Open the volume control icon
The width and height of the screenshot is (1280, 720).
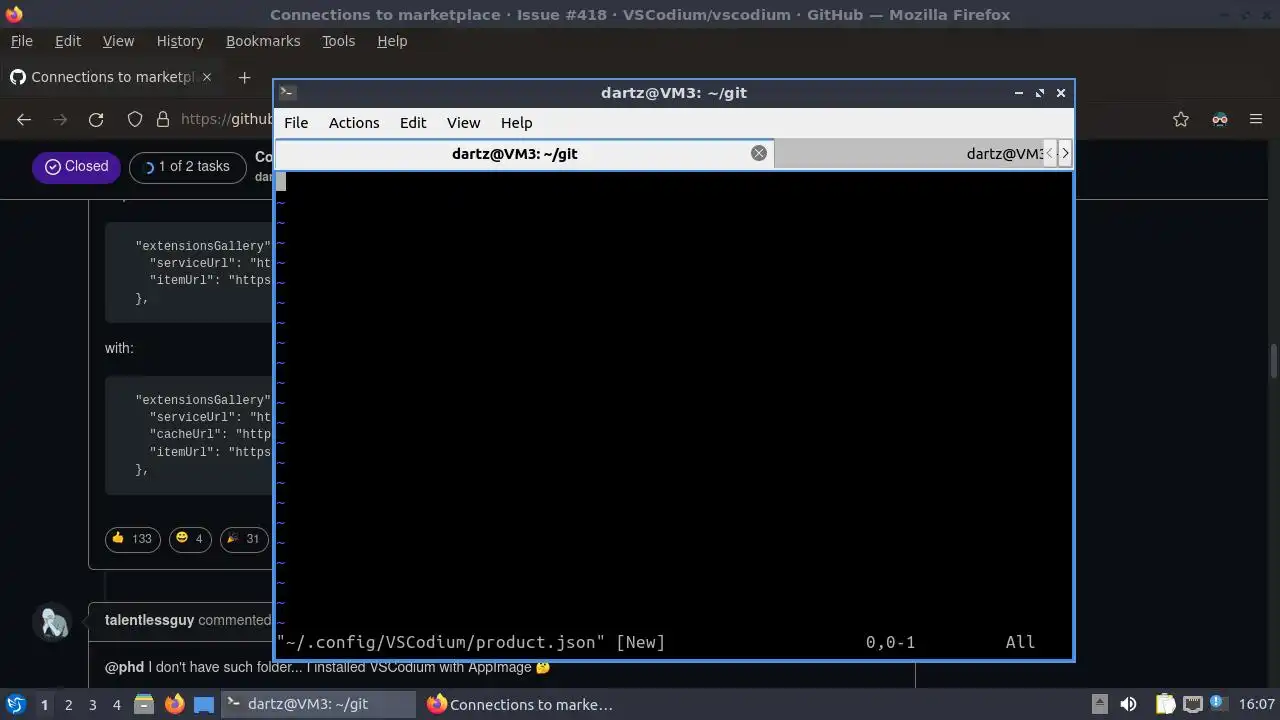point(1128,704)
